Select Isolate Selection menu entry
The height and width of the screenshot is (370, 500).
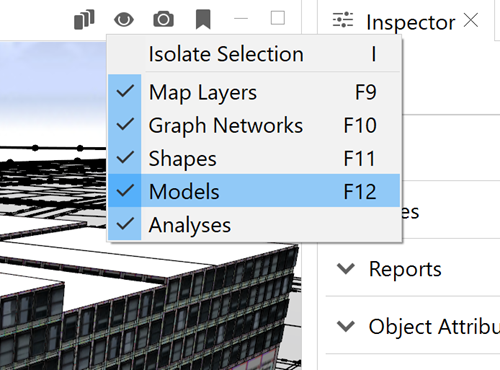pos(254,54)
